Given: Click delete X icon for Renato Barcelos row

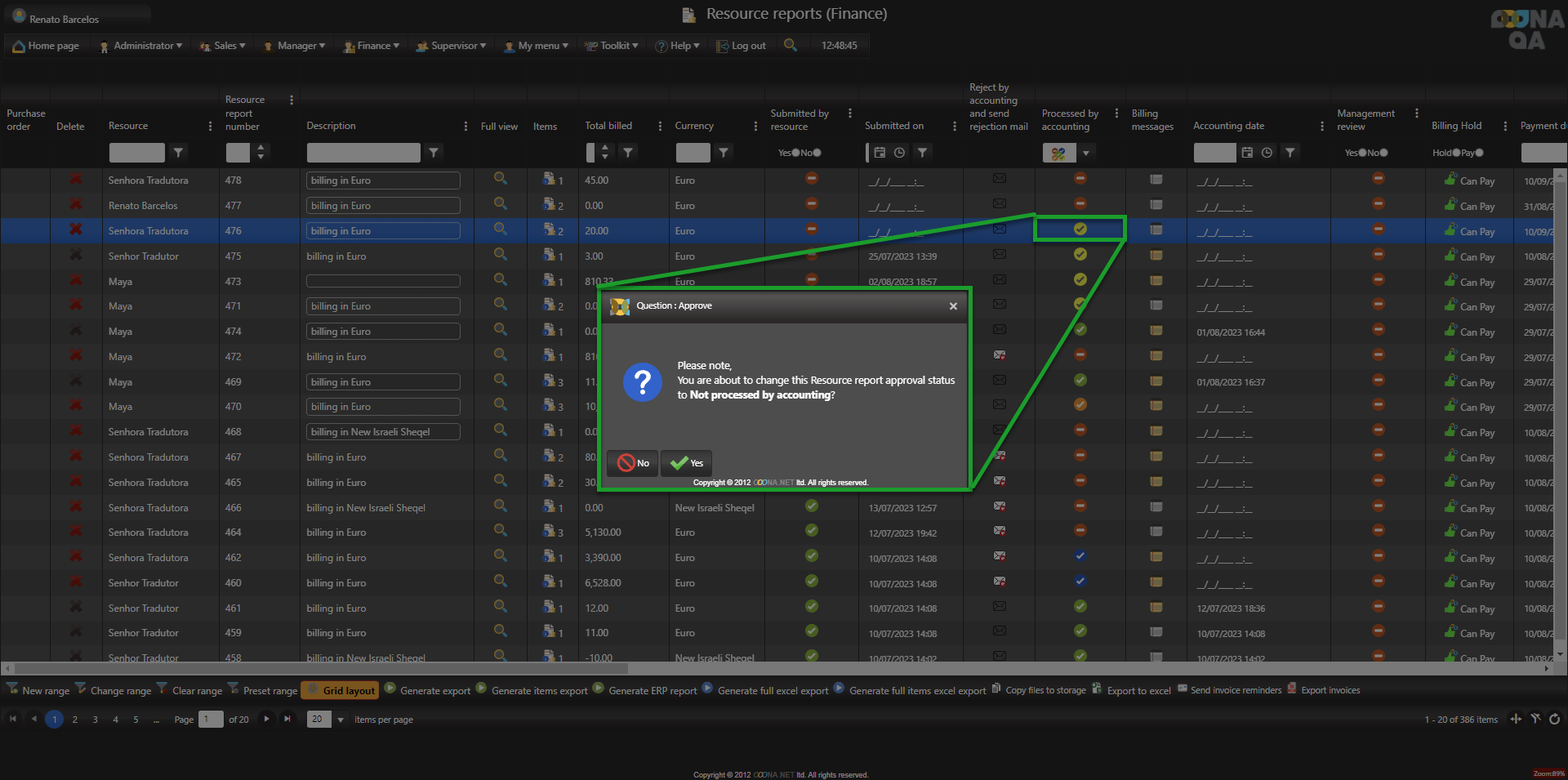Looking at the screenshot, I should [x=76, y=204].
